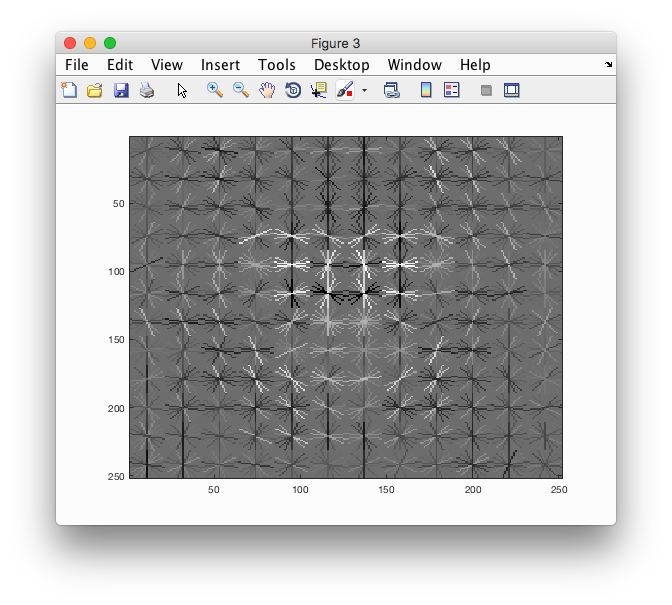Toggle the Edit Plot arrow tool

[182, 90]
